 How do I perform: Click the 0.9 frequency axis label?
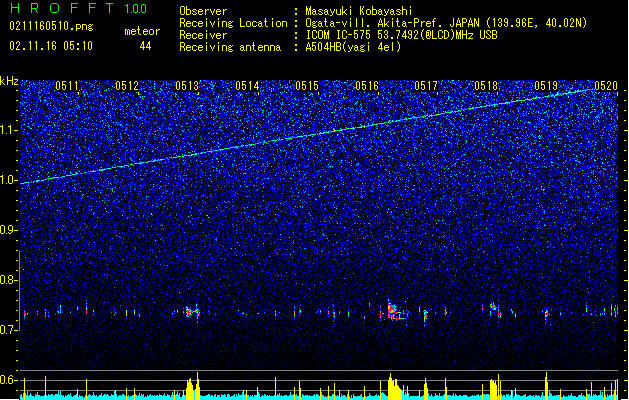pyautogui.click(x=9, y=230)
